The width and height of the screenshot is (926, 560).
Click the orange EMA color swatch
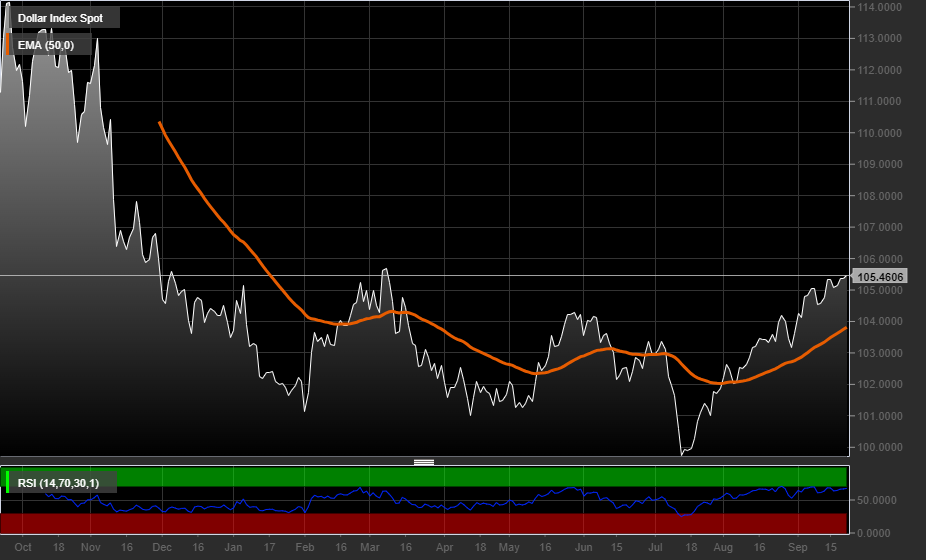point(8,44)
